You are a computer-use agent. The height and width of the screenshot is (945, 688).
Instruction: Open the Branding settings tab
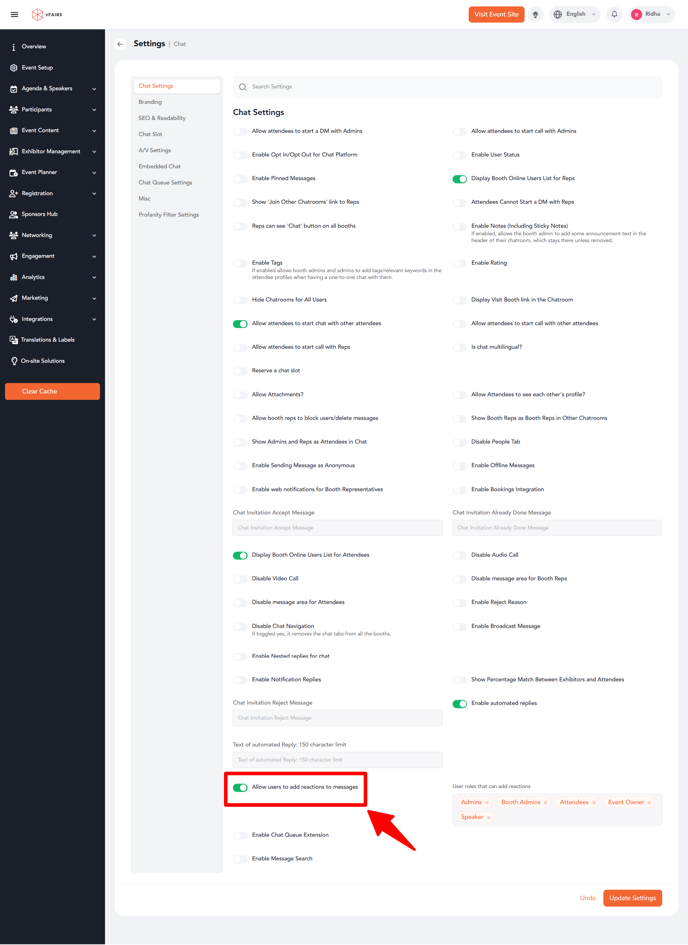coord(150,102)
